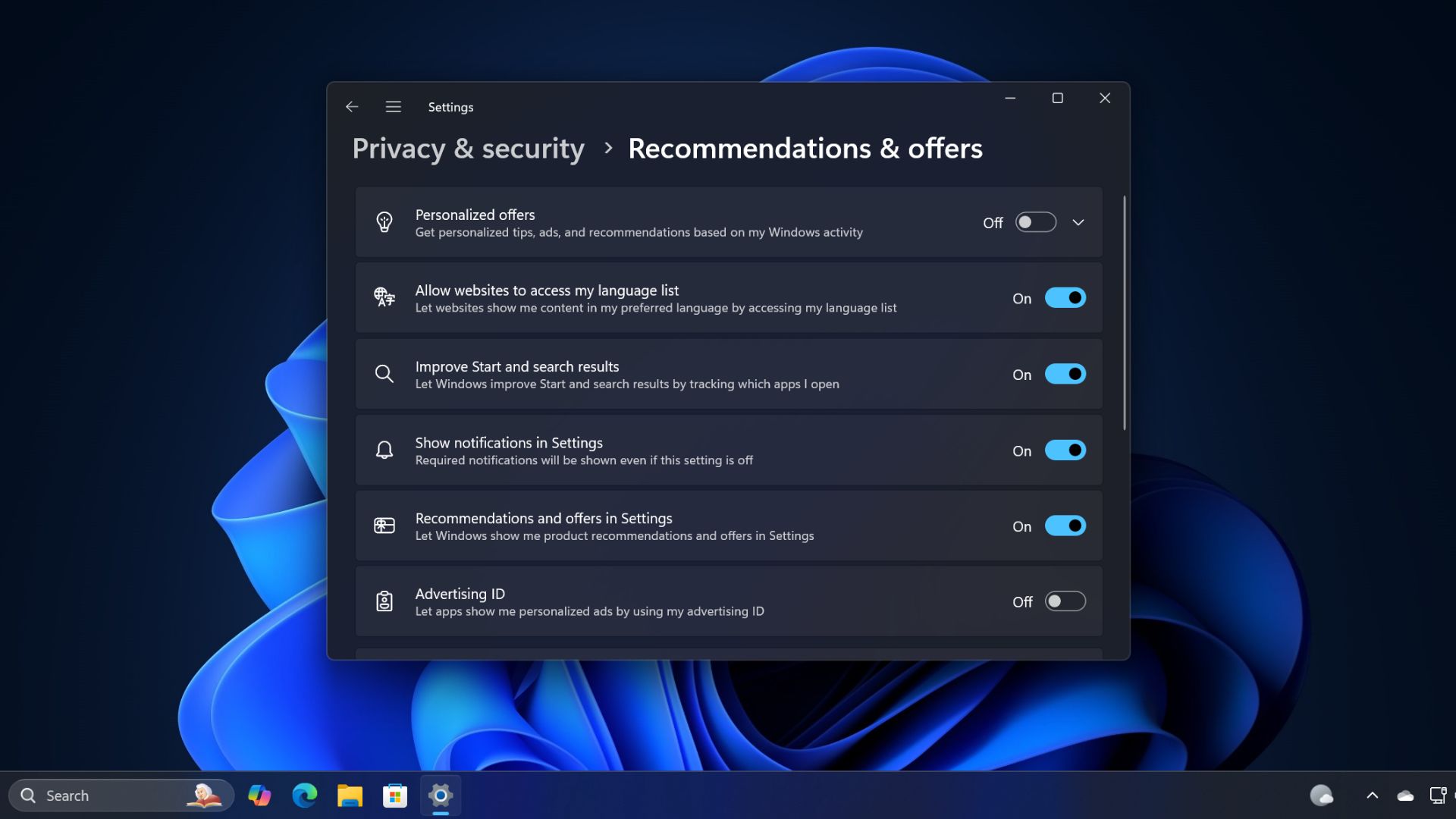Click the magnifier icon beside Improve Start results

coord(384,374)
